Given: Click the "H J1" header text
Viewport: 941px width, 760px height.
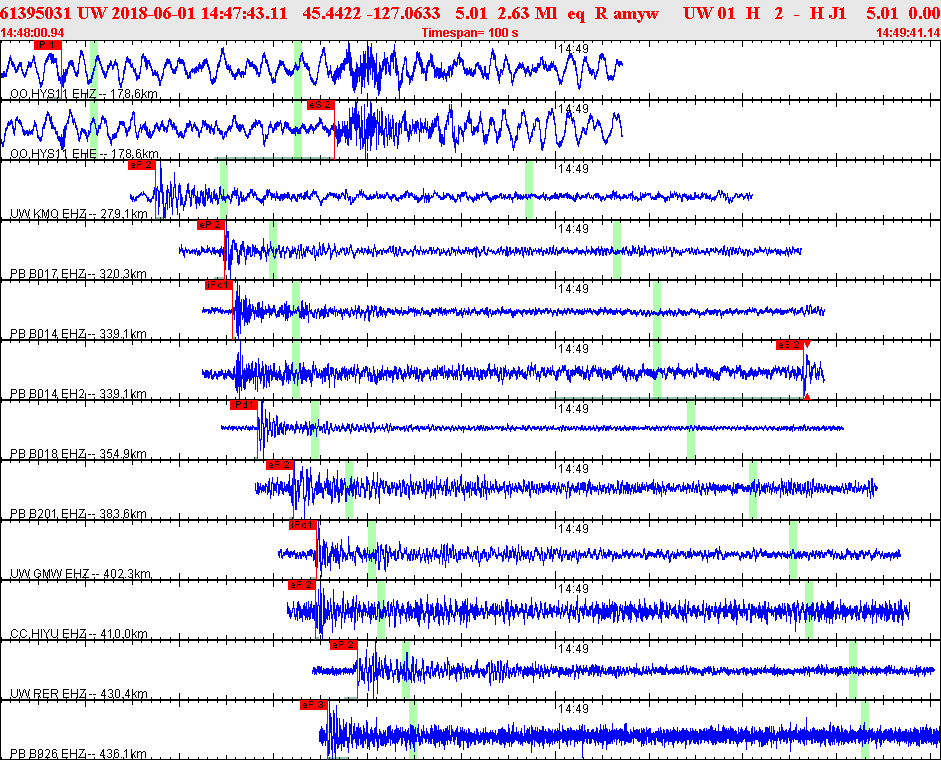Looking at the screenshot, I should click(x=828, y=13).
